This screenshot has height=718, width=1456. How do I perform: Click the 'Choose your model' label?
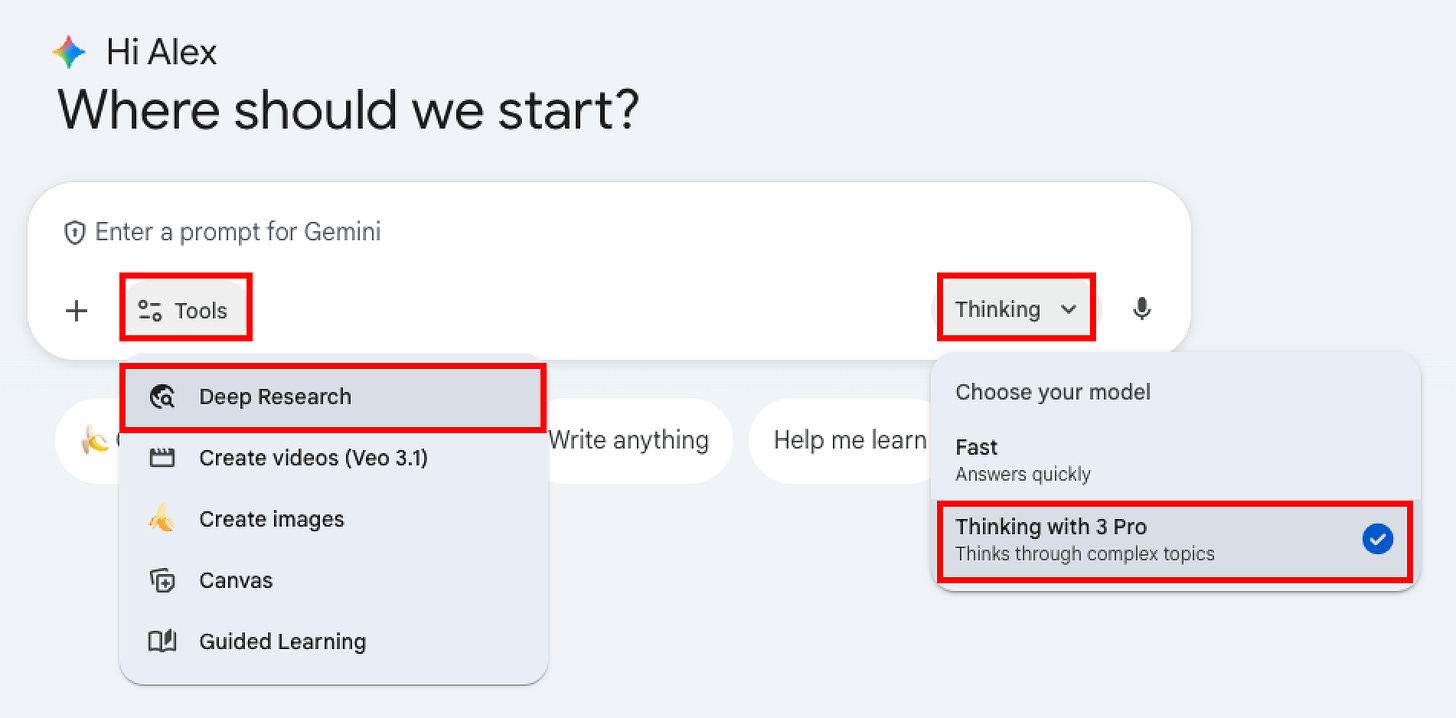[1053, 392]
